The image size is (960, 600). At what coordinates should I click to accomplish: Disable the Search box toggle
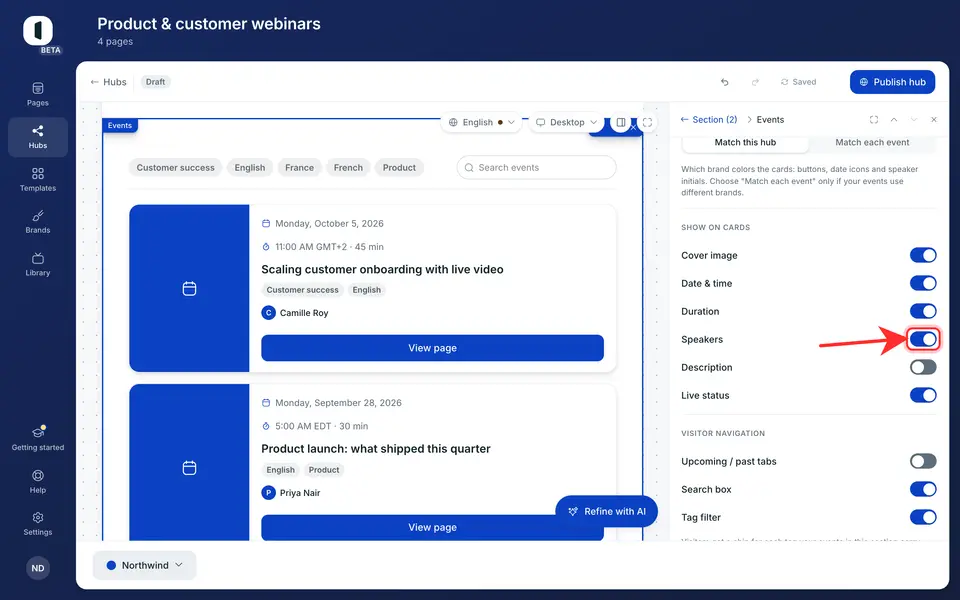point(923,489)
